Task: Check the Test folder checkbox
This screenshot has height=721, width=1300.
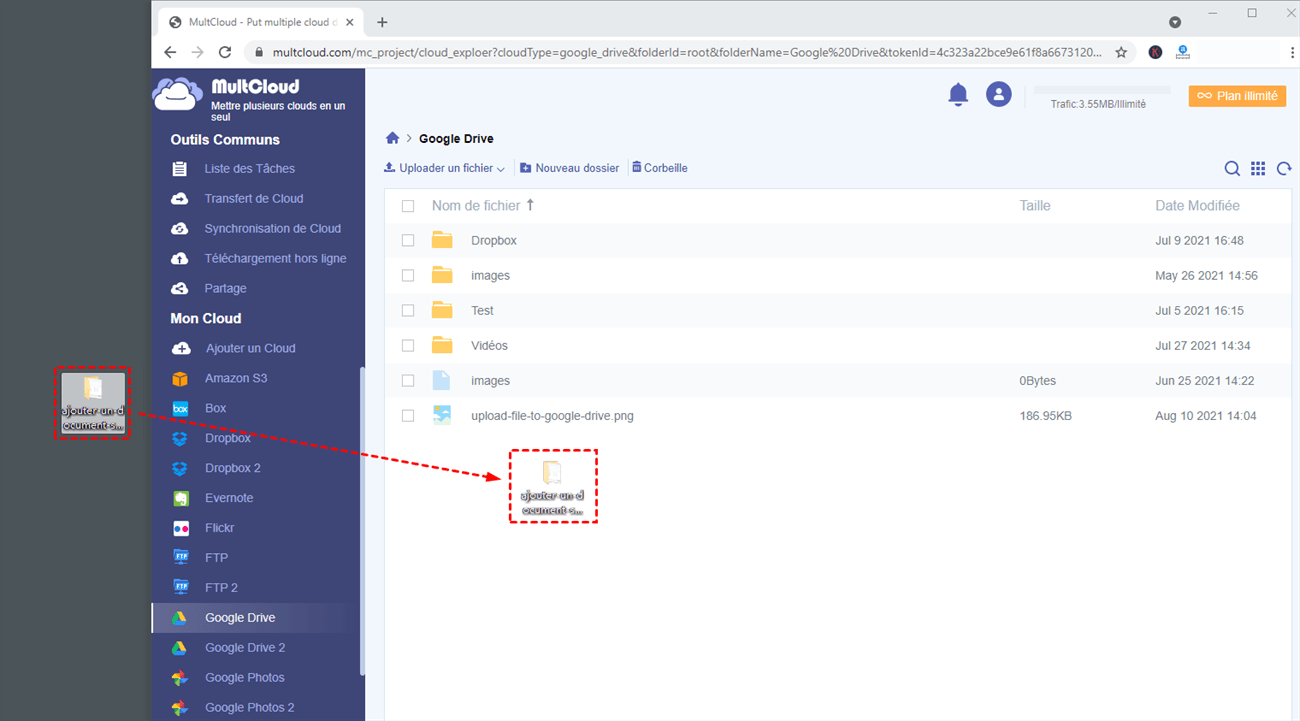Action: click(x=408, y=311)
